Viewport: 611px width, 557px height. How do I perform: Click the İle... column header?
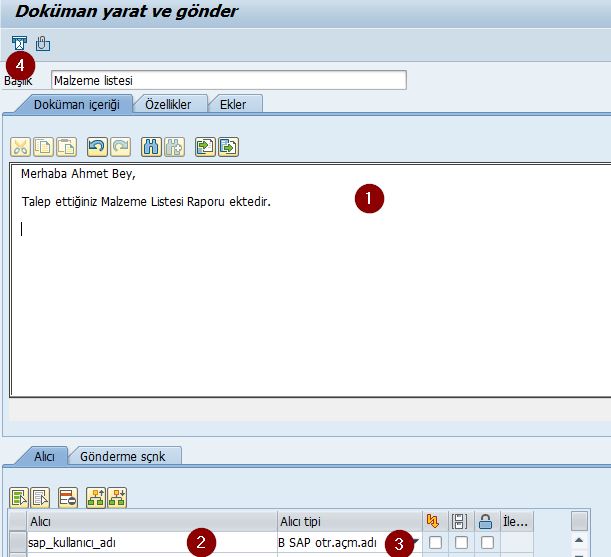(516, 522)
